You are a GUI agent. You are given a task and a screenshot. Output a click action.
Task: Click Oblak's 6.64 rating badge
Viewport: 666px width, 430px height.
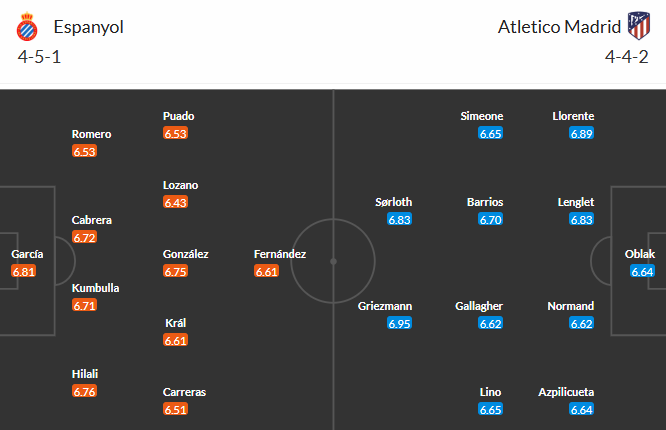coord(642,271)
